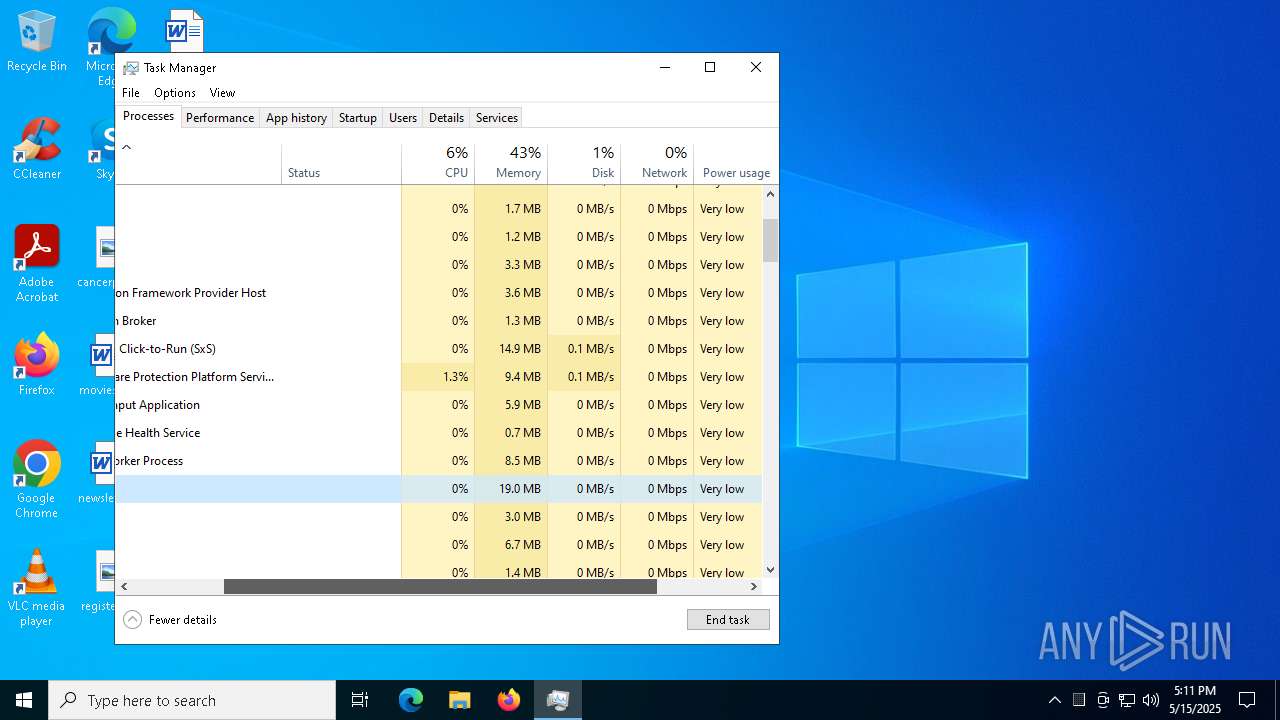Open the Word document icon above Task Manager
Viewport: 1280px width, 720px height.
point(184,30)
